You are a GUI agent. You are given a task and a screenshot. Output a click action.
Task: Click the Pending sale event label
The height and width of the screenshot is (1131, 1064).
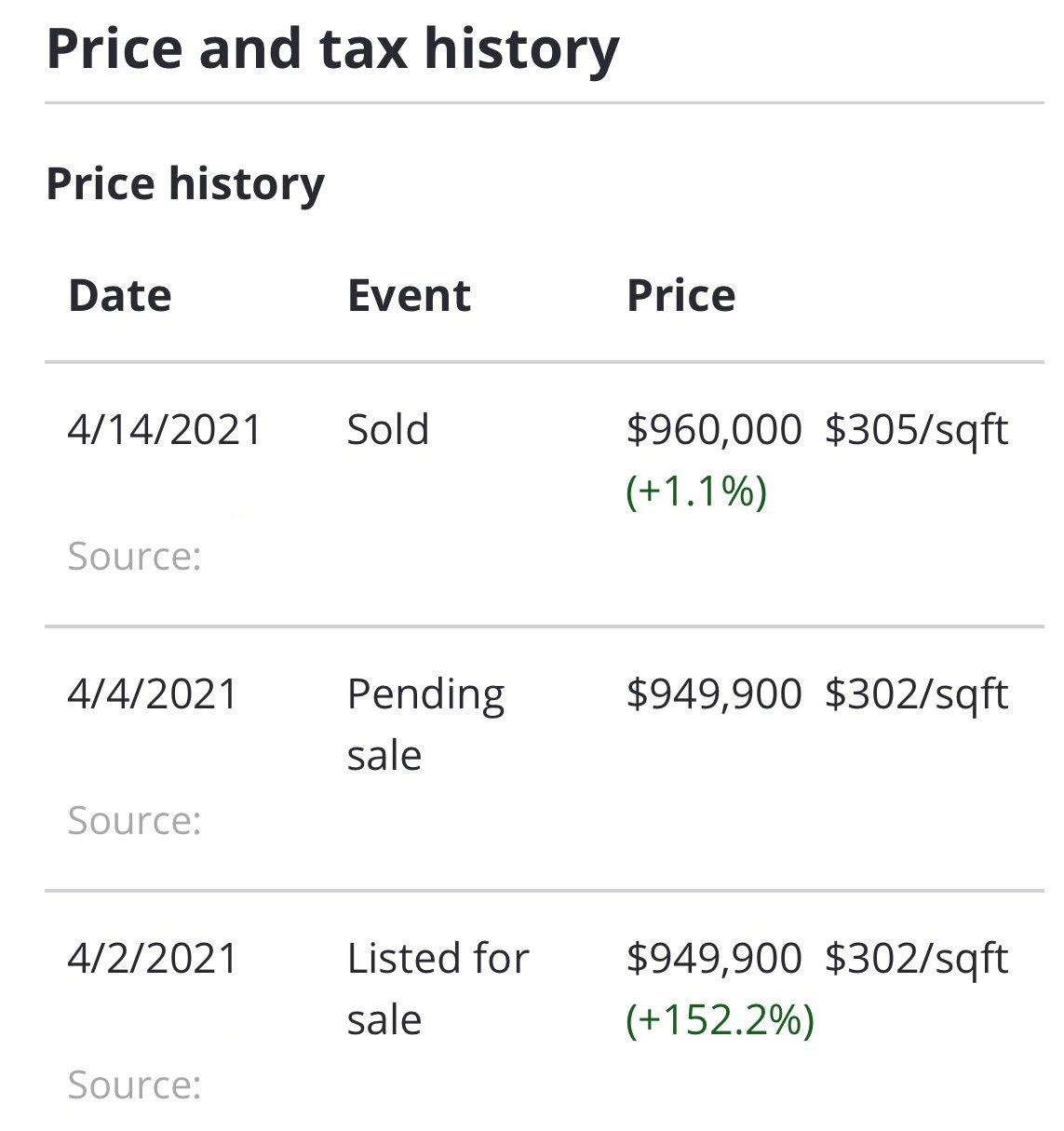(x=425, y=725)
